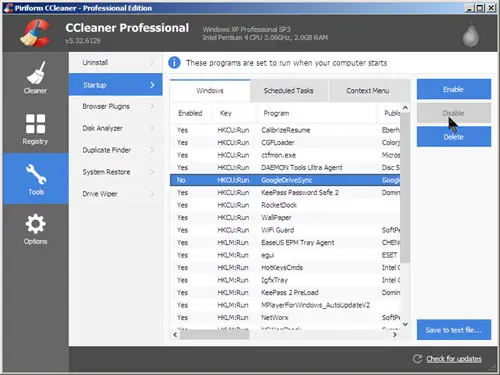Open the Registry section icon

click(x=35, y=129)
